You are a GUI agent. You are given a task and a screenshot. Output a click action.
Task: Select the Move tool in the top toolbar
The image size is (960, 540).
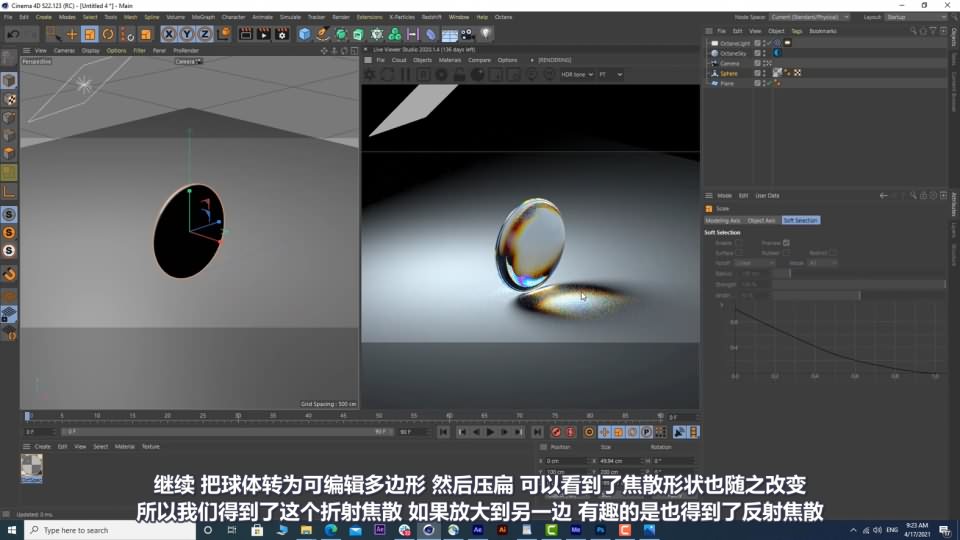point(71,34)
